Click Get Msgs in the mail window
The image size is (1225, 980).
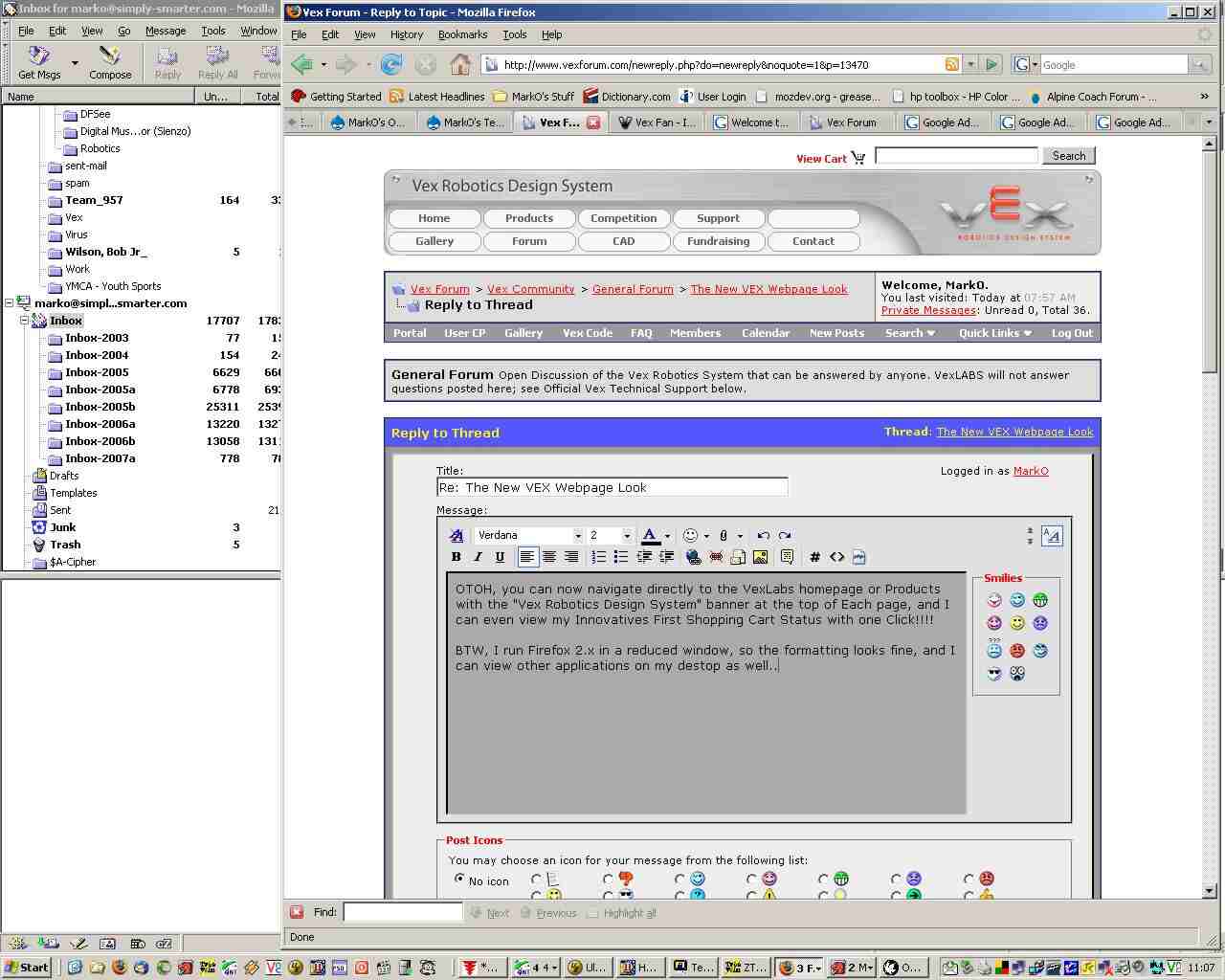39,63
